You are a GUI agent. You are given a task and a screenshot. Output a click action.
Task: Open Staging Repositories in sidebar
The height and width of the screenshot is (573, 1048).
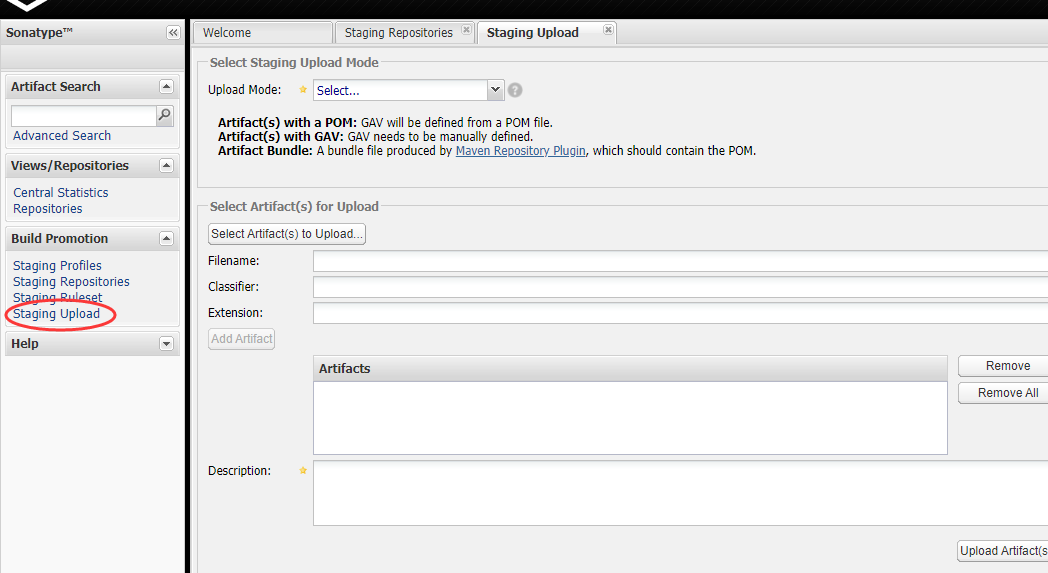pyautogui.click(x=72, y=281)
